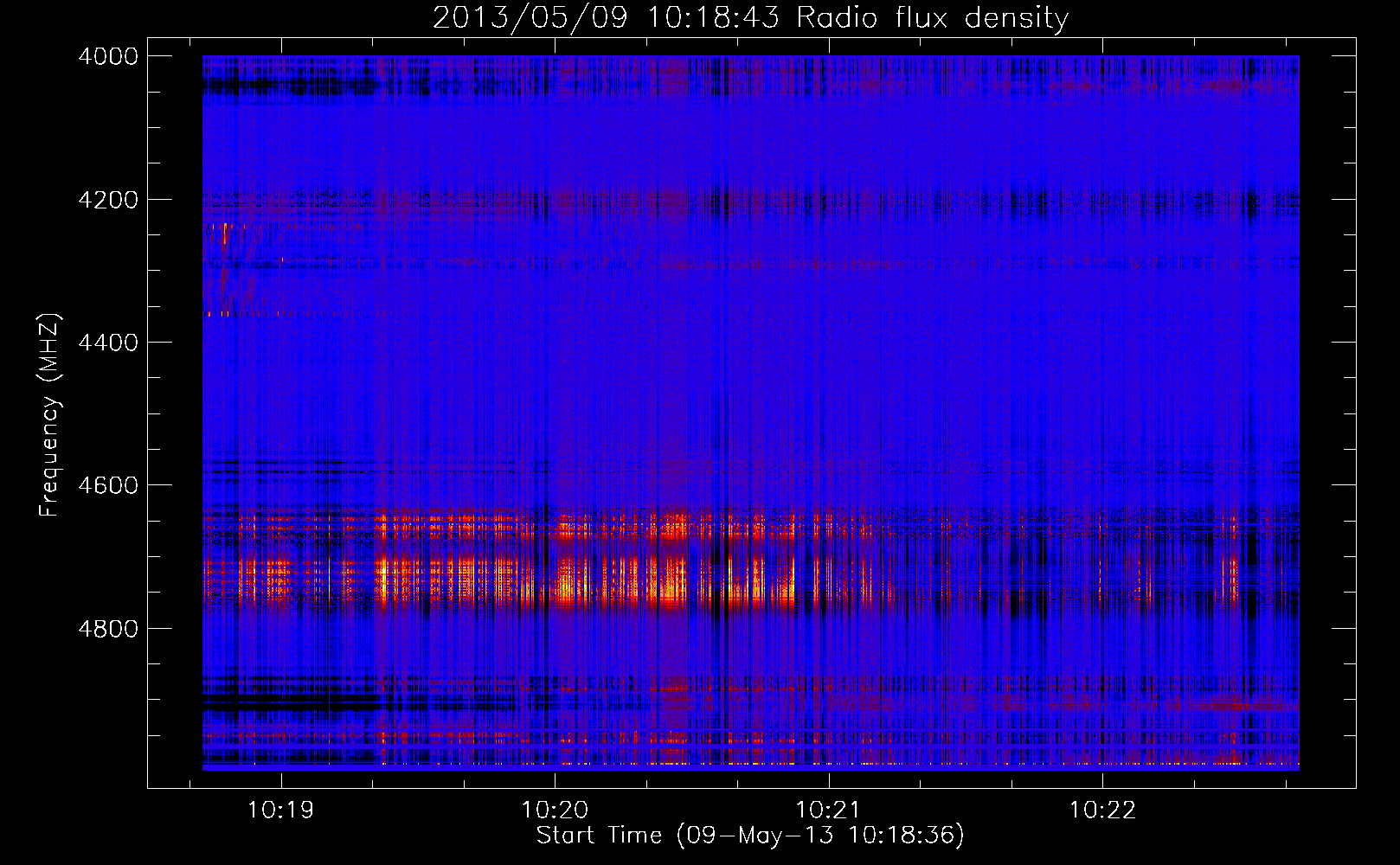
Task: Click the 4600 frequency axis label
Action: pyautogui.click(x=108, y=485)
